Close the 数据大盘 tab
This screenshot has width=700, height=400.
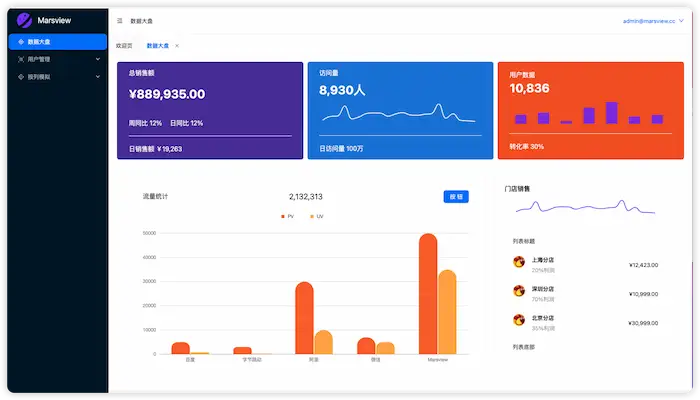pyautogui.click(x=177, y=46)
